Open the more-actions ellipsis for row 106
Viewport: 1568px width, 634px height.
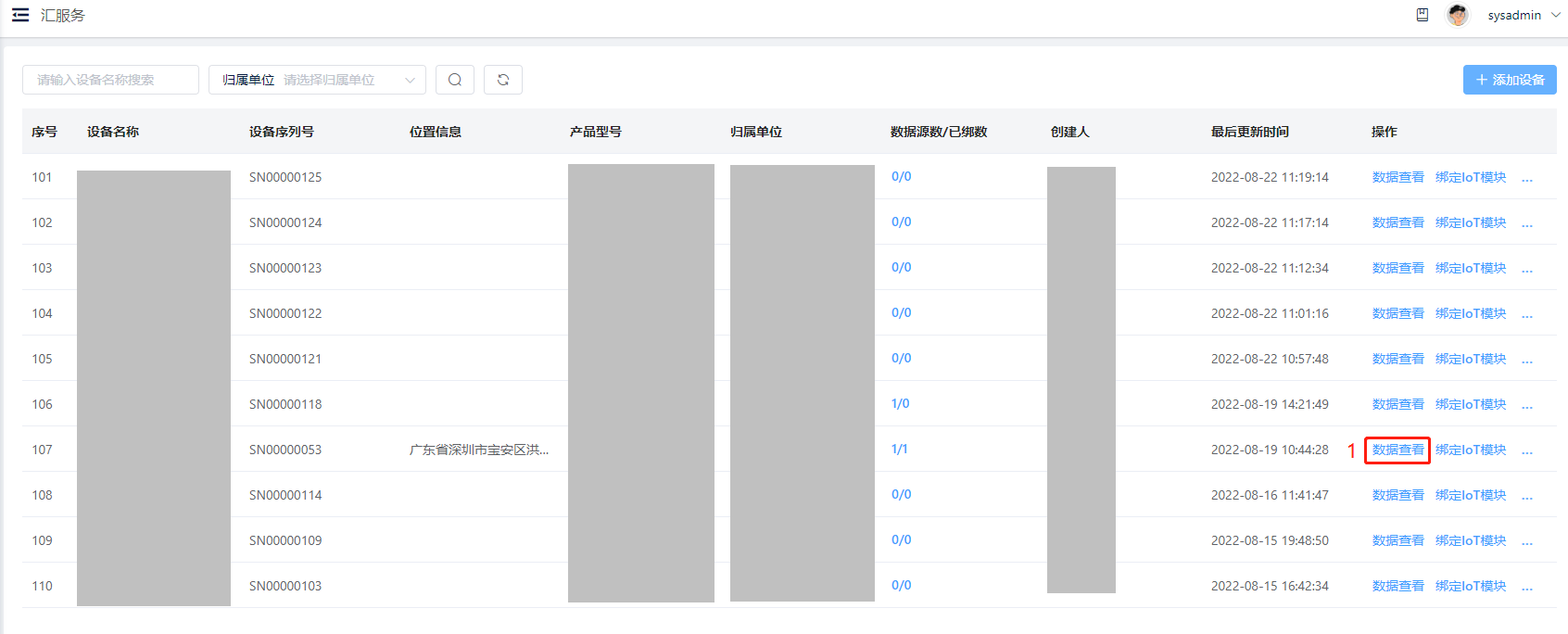point(1527,406)
